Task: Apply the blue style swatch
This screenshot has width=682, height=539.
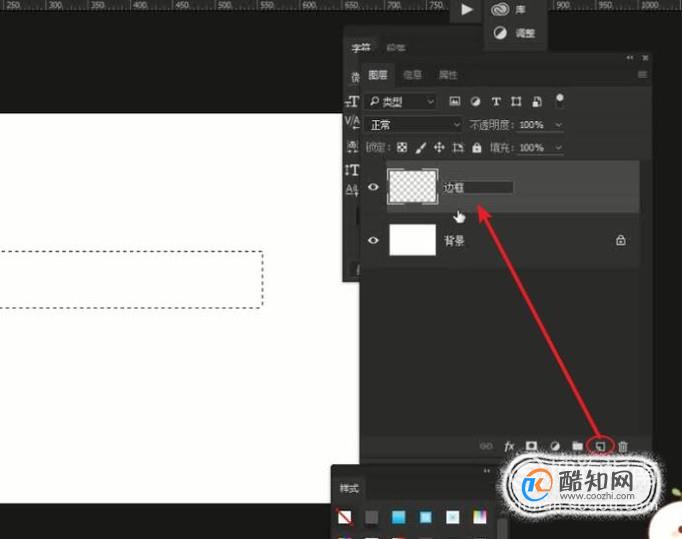Action: point(398,517)
